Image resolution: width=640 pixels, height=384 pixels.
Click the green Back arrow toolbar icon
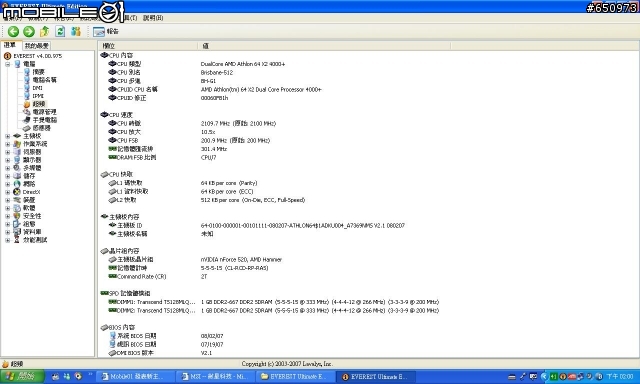pyautogui.click(x=13, y=31)
